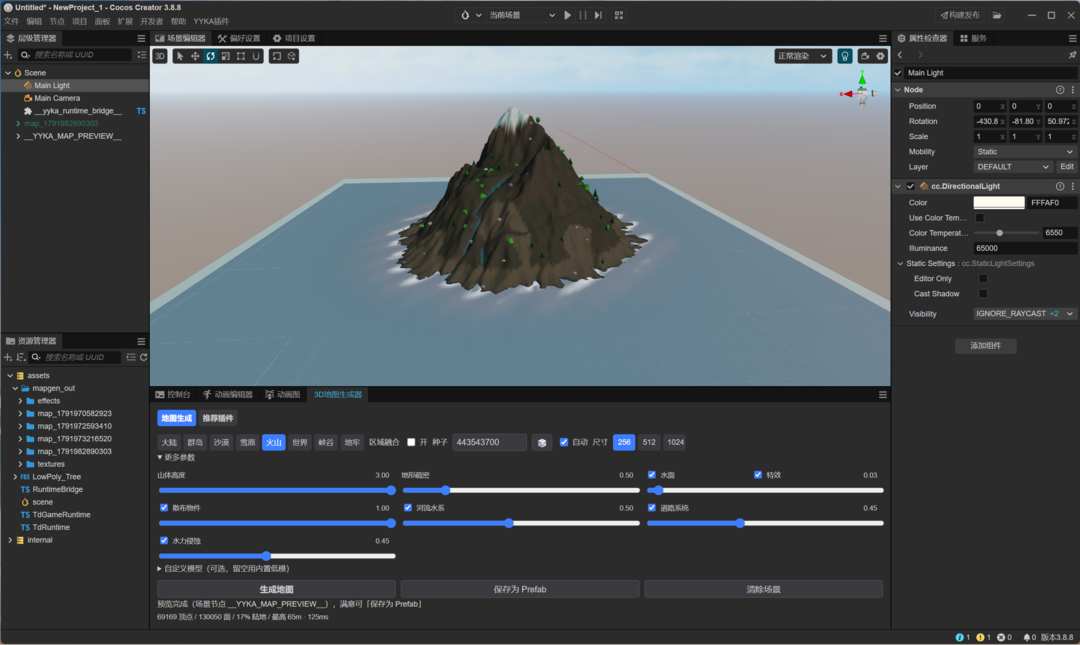The width and height of the screenshot is (1080, 645).
Task: Expand the internal assets database
Action: tap(10, 540)
